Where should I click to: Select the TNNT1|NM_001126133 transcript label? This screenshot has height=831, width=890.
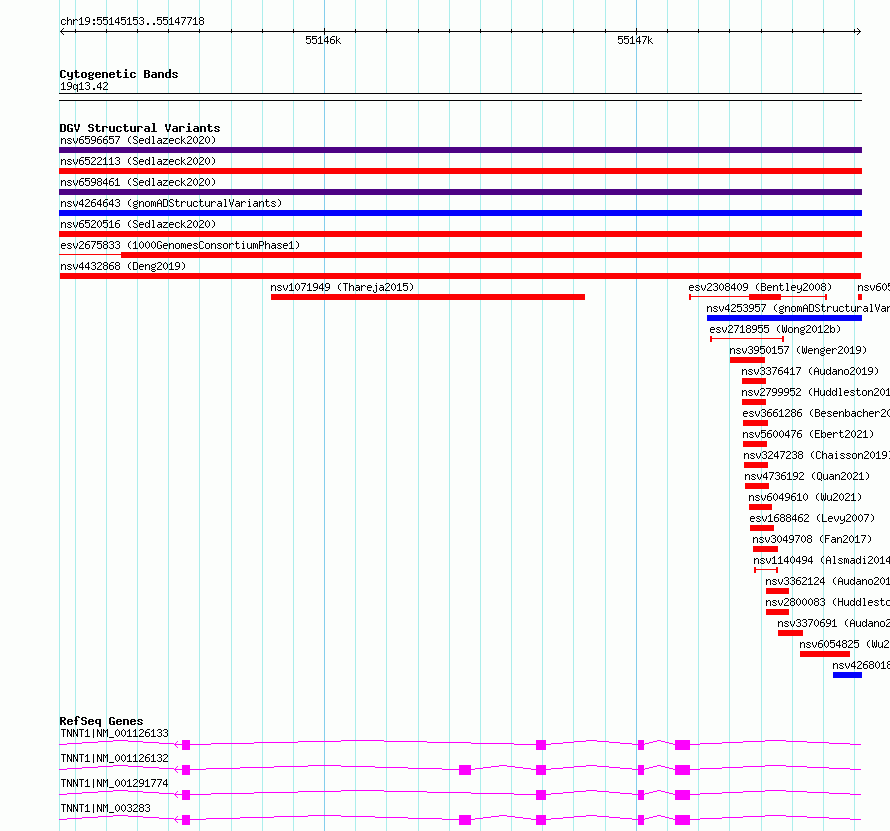(114, 733)
